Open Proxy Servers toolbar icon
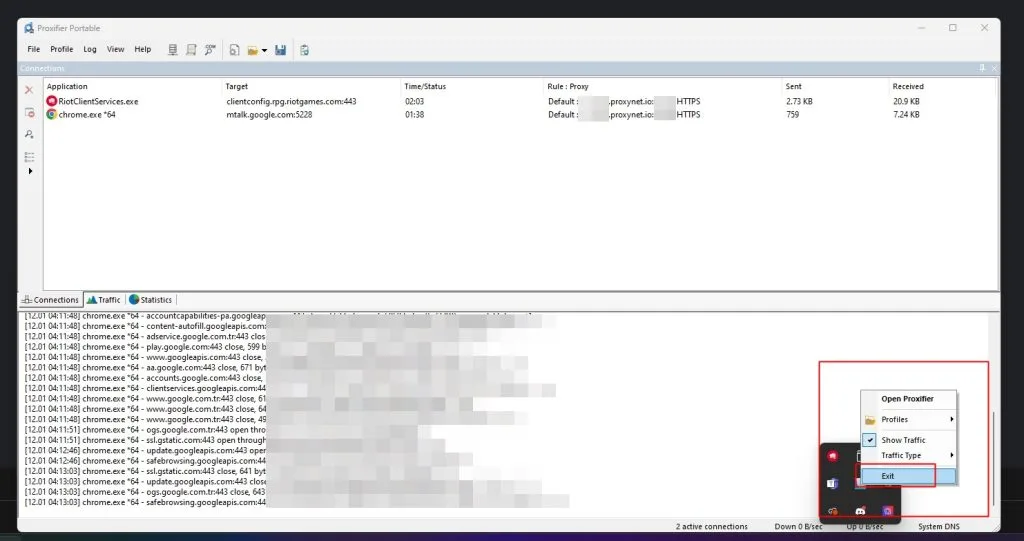The width and height of the screenshot is (1024, 541). coord(172,50)
